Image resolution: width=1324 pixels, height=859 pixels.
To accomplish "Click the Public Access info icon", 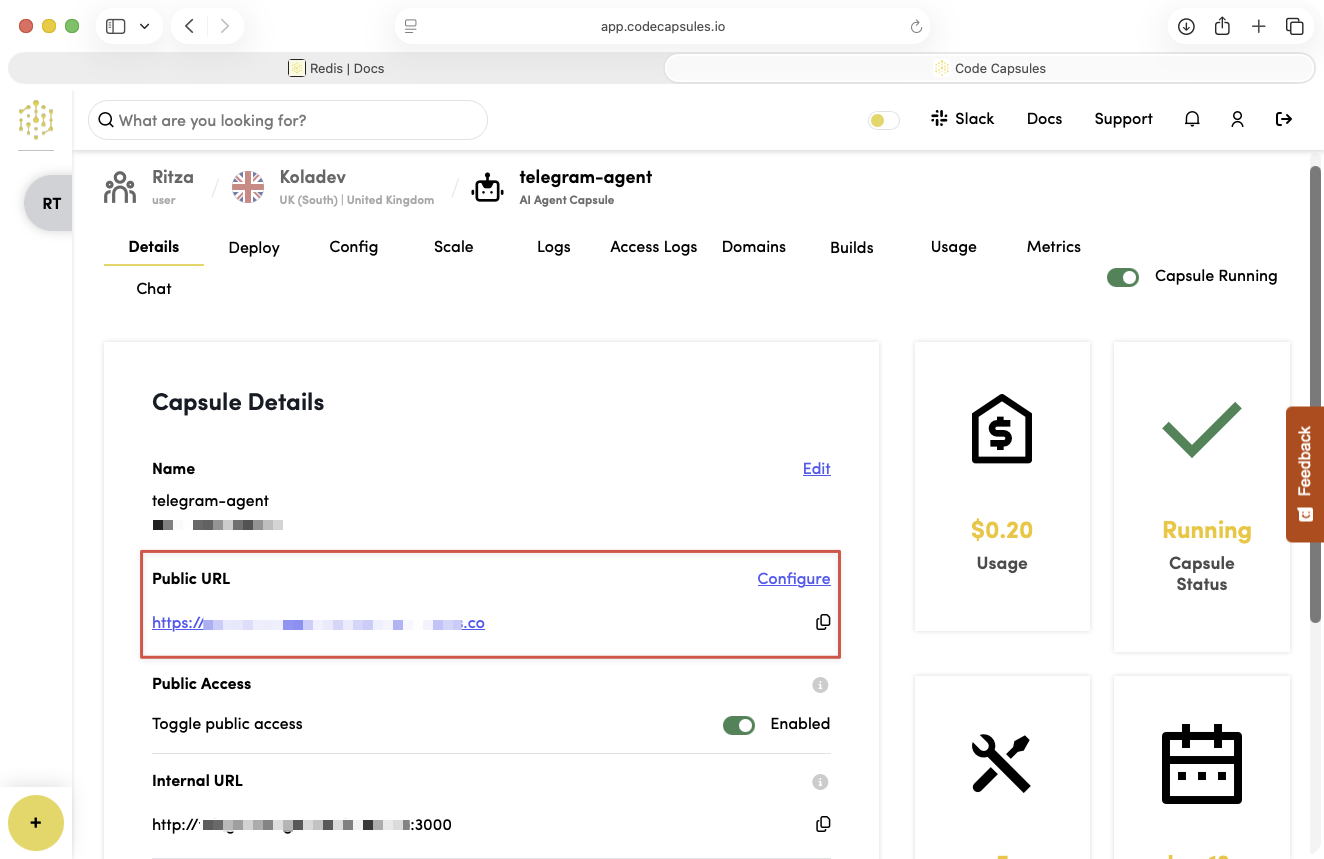I will click(x=820, y=685).
